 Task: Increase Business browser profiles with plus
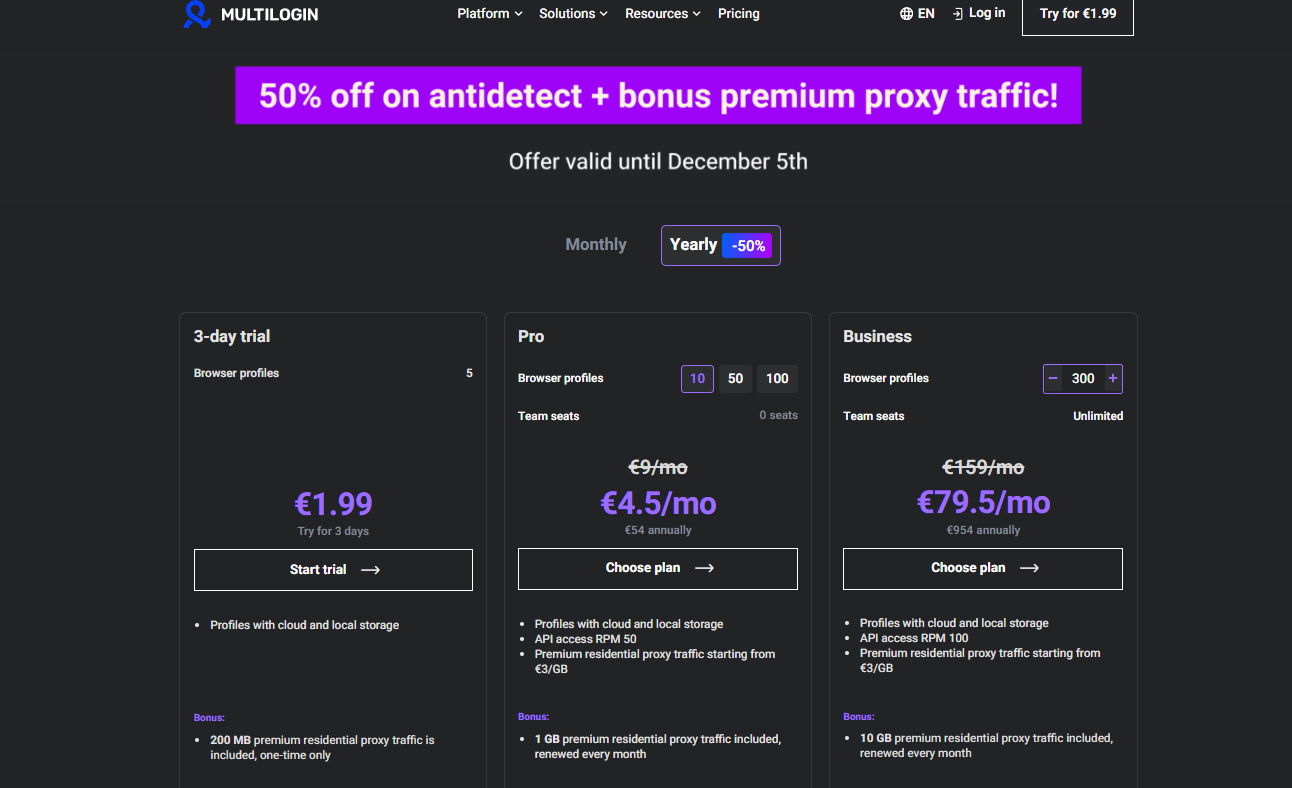click(x=1112, y=379)
